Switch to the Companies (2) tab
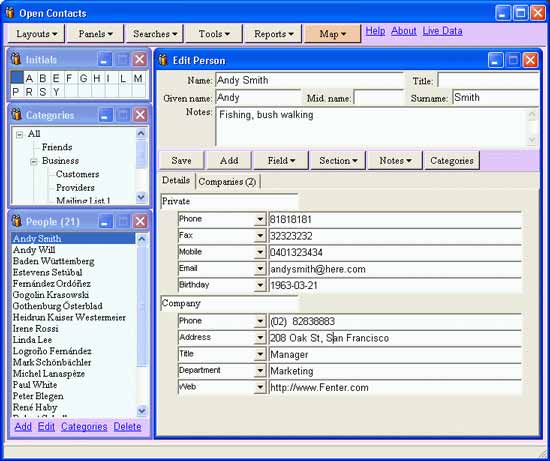 pyautogui.click(x=227, y=182)
